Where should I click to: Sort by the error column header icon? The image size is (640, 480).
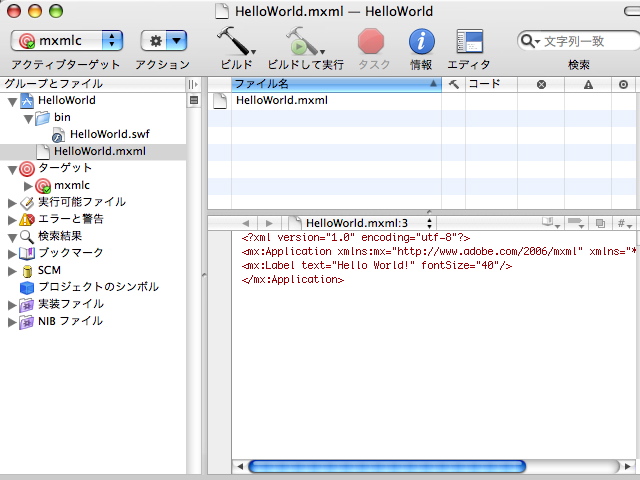541,85
